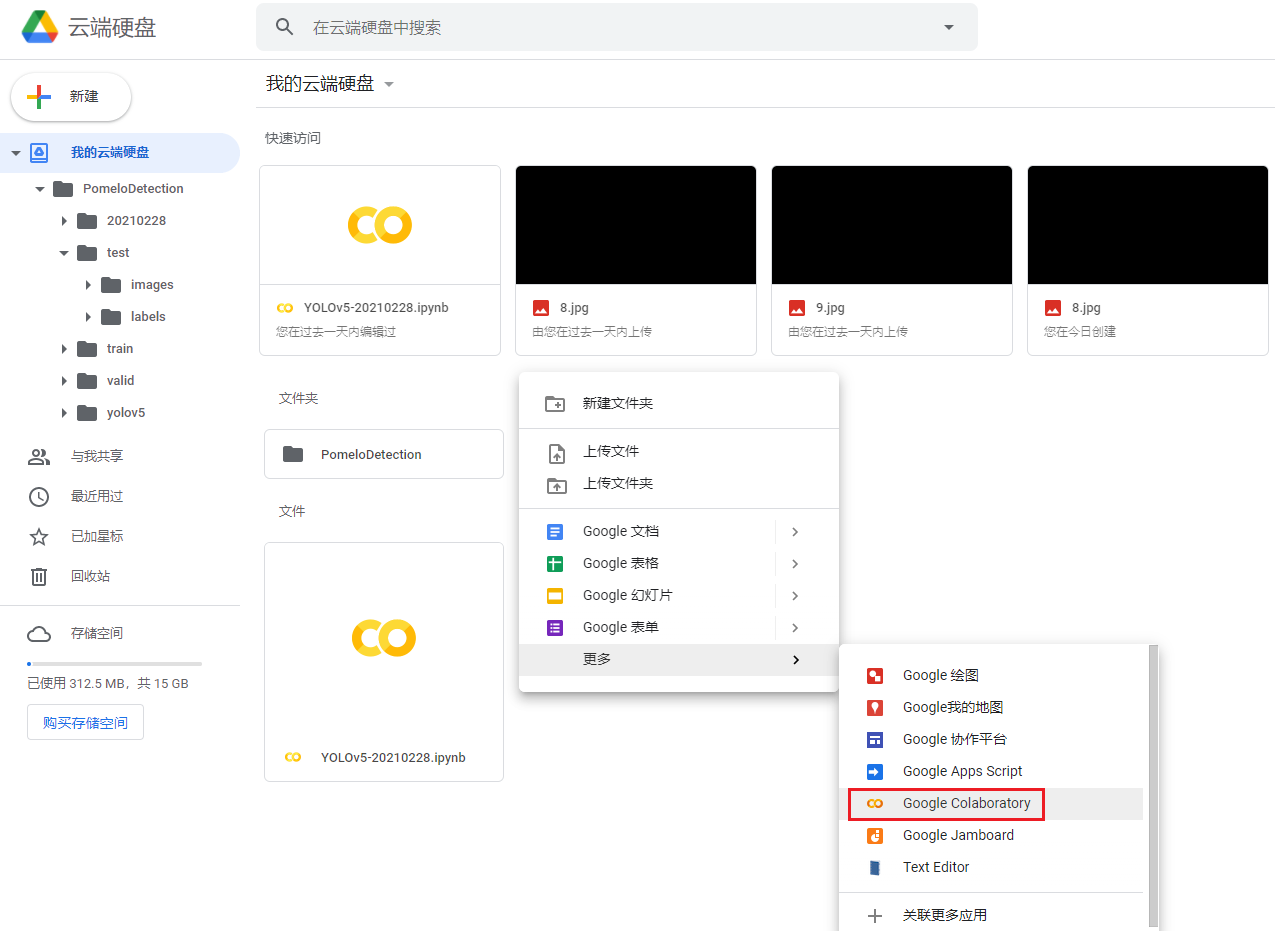
Task: Click the Google 绘图 drawing icon
Action: tap(875, 676)
